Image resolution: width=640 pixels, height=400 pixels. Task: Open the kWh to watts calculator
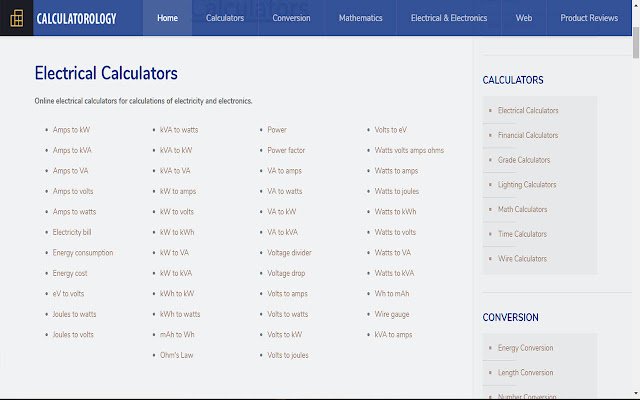pyautogui.click(x=180, y=314)
